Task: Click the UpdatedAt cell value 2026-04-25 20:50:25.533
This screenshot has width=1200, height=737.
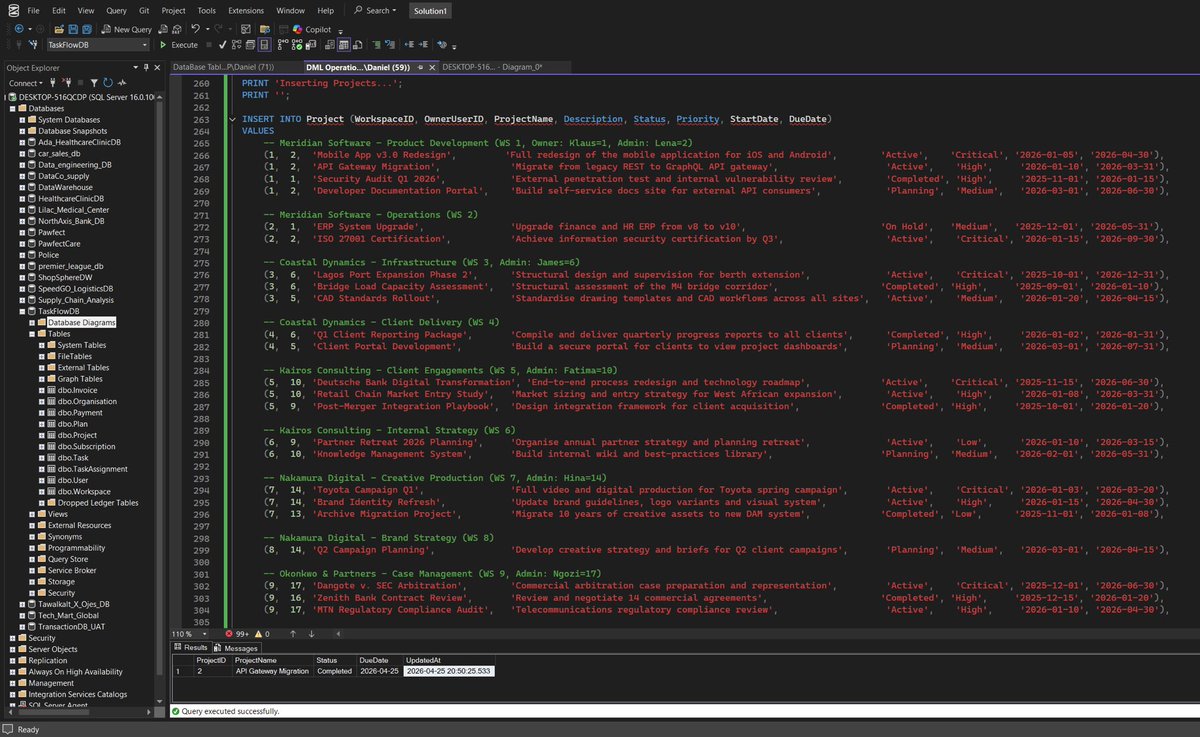Action: coord(448,672)
